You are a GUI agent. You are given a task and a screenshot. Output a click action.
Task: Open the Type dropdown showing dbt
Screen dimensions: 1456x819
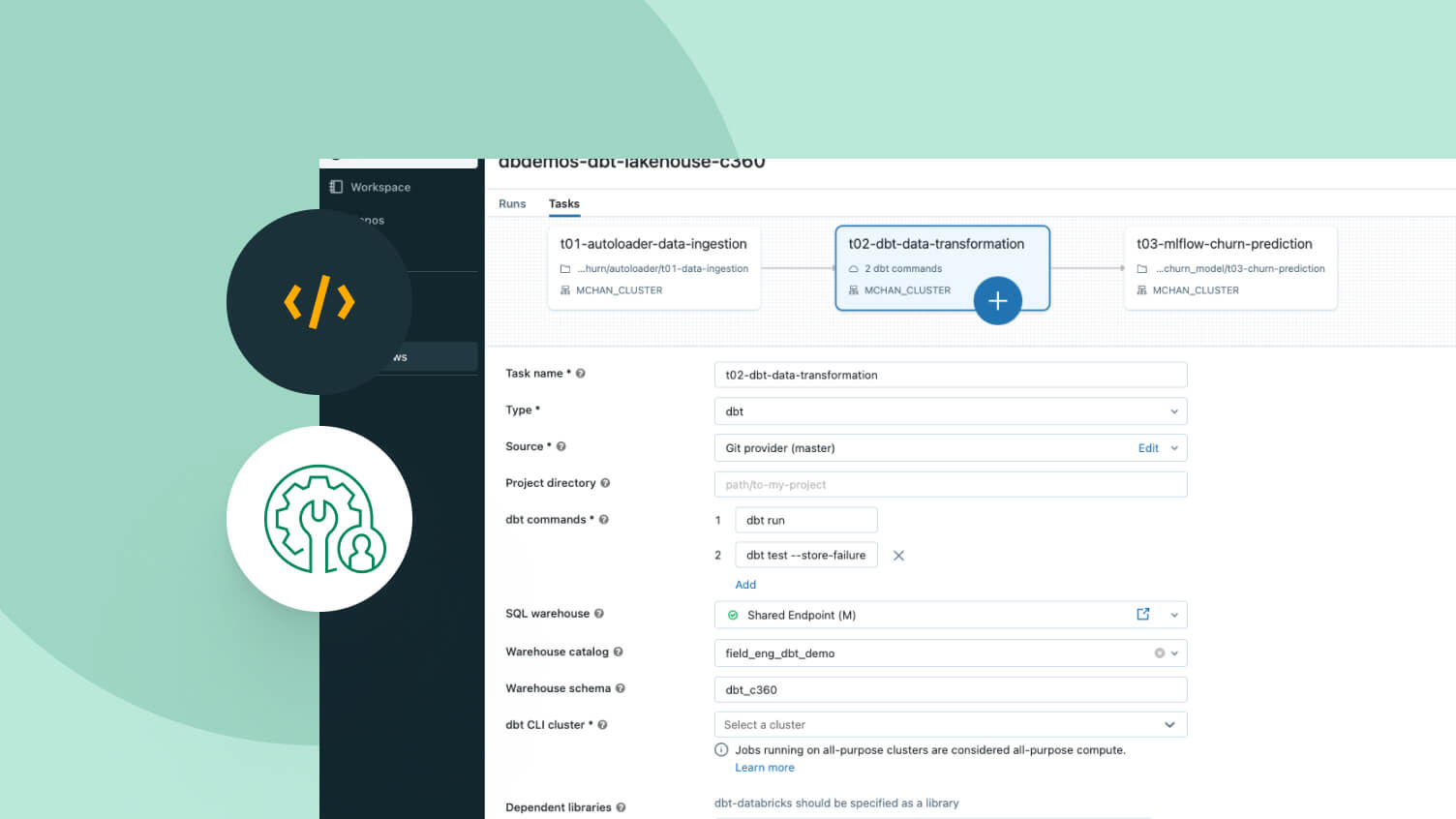(x=951, y=411)
